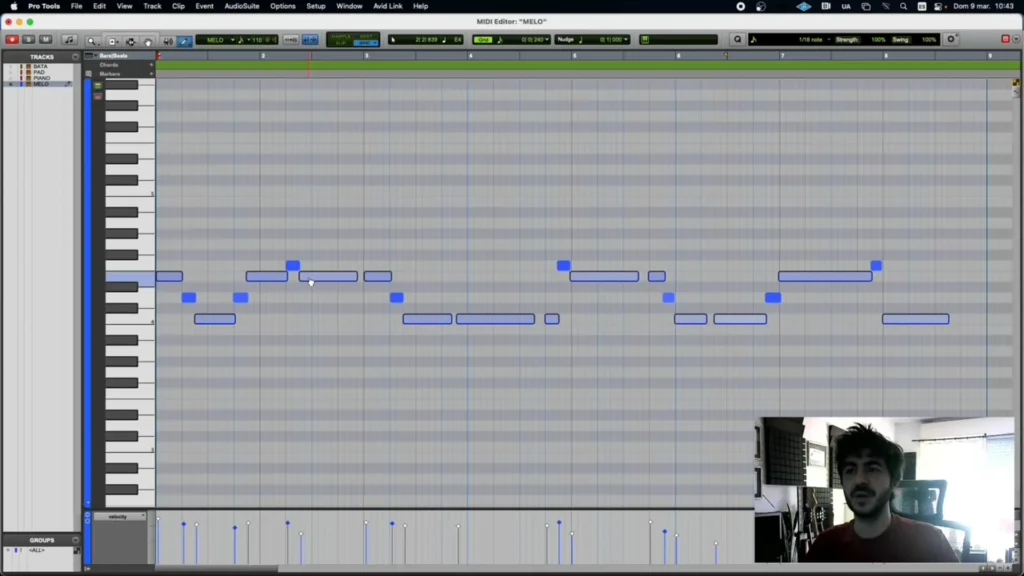1024x576 pixels.
Task: Click pencil icon next to MELO track
Action: 67,84
